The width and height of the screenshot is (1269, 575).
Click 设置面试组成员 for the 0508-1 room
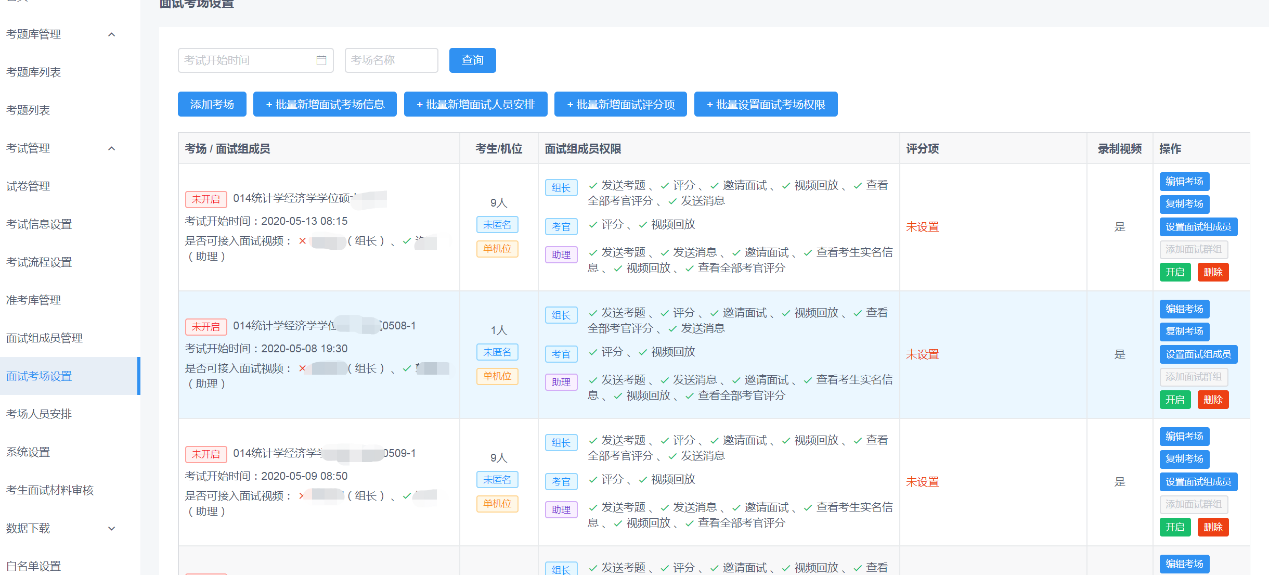(x=1198, y=354)
